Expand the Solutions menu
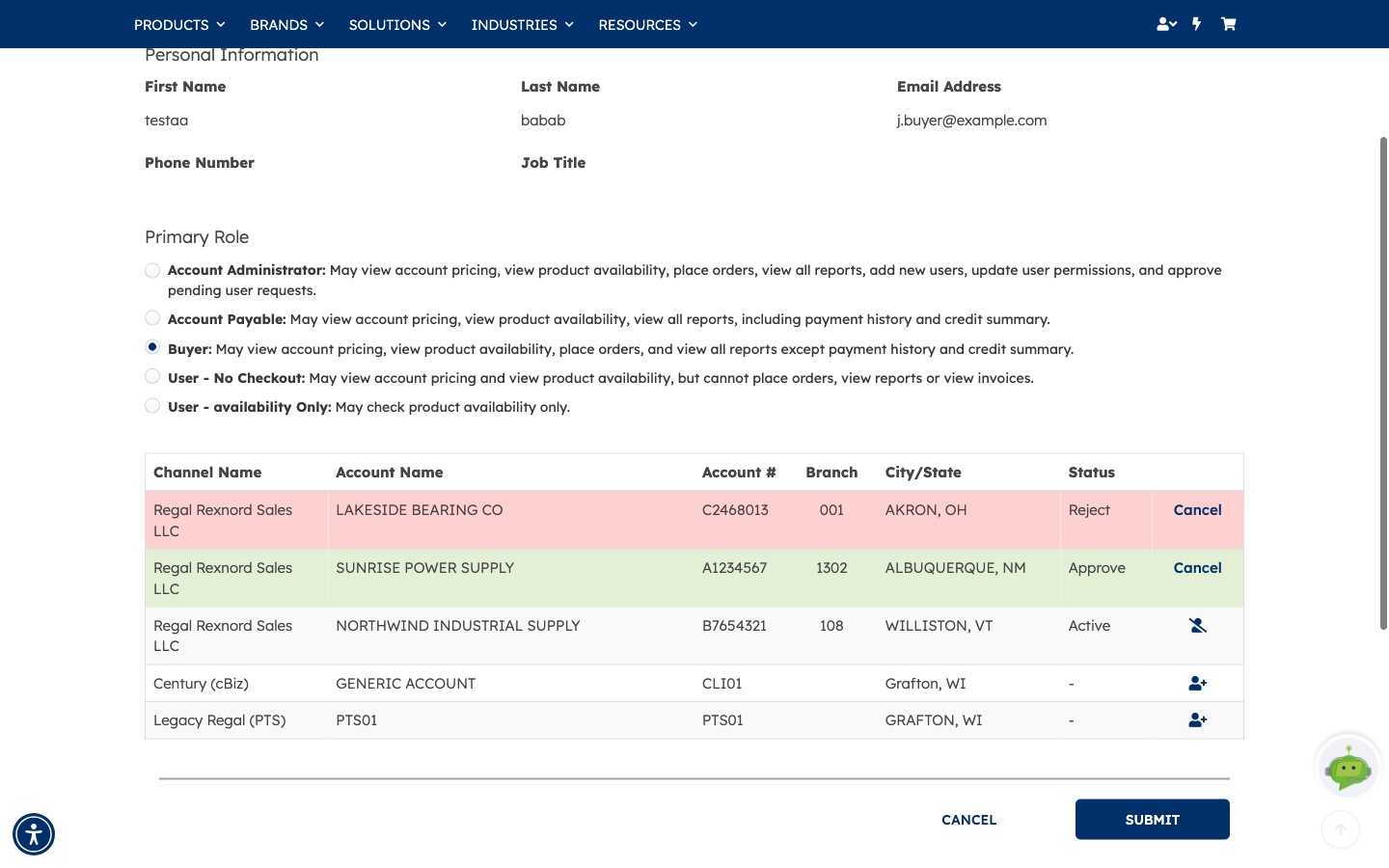 [397, 25]
